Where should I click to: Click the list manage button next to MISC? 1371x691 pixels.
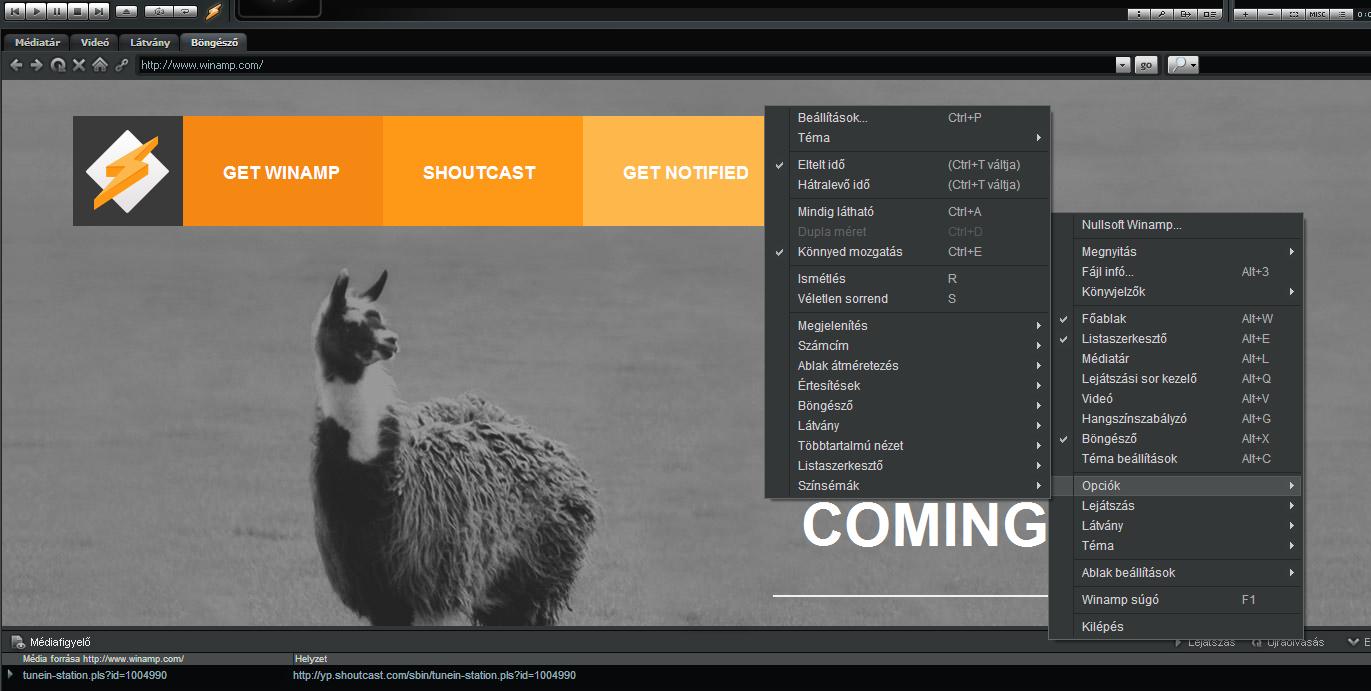pyautogui.click(x=1341, y=14)
